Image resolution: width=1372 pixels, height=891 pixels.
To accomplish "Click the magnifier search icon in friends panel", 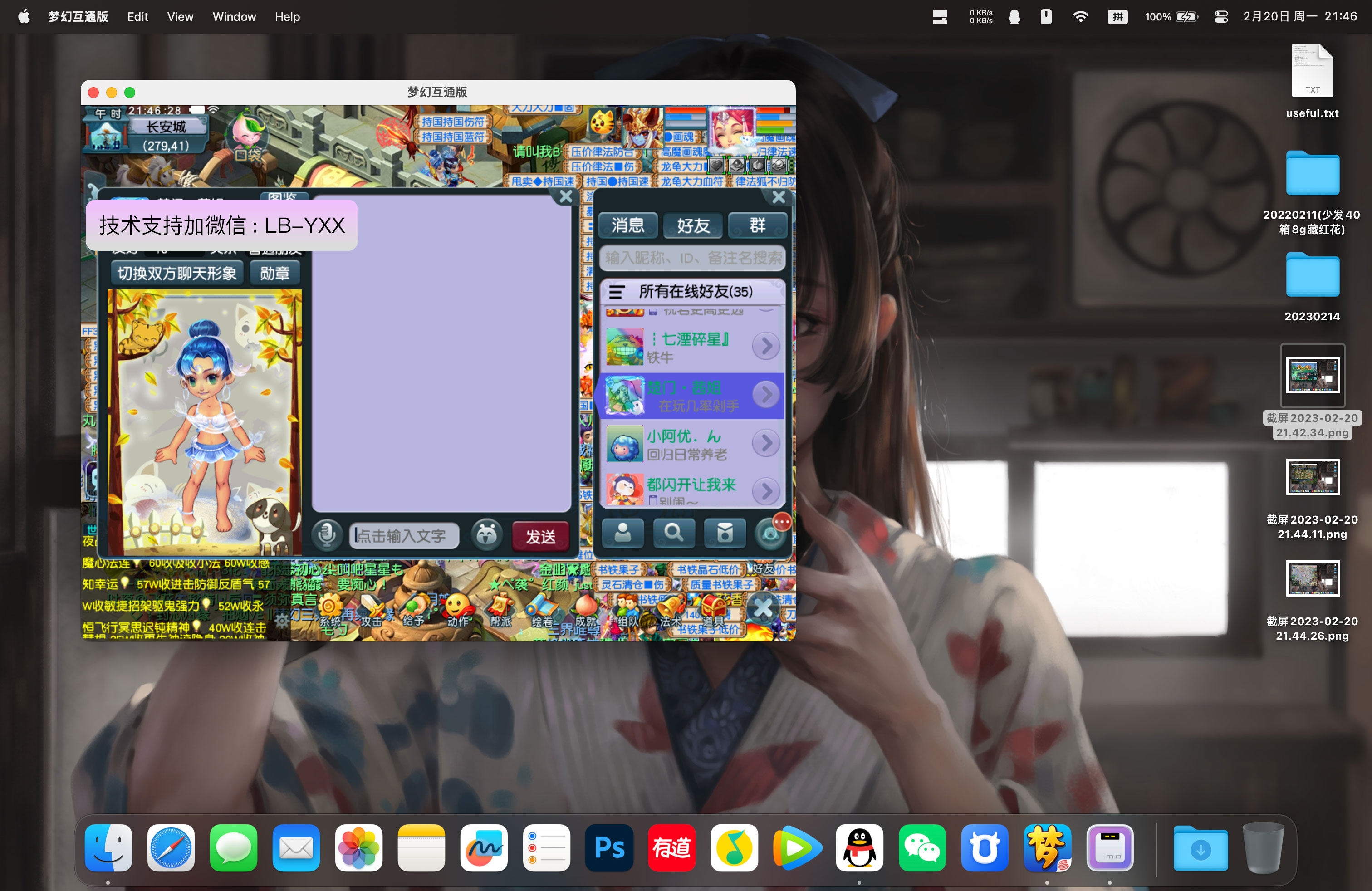I will click(x=674, y=533).
